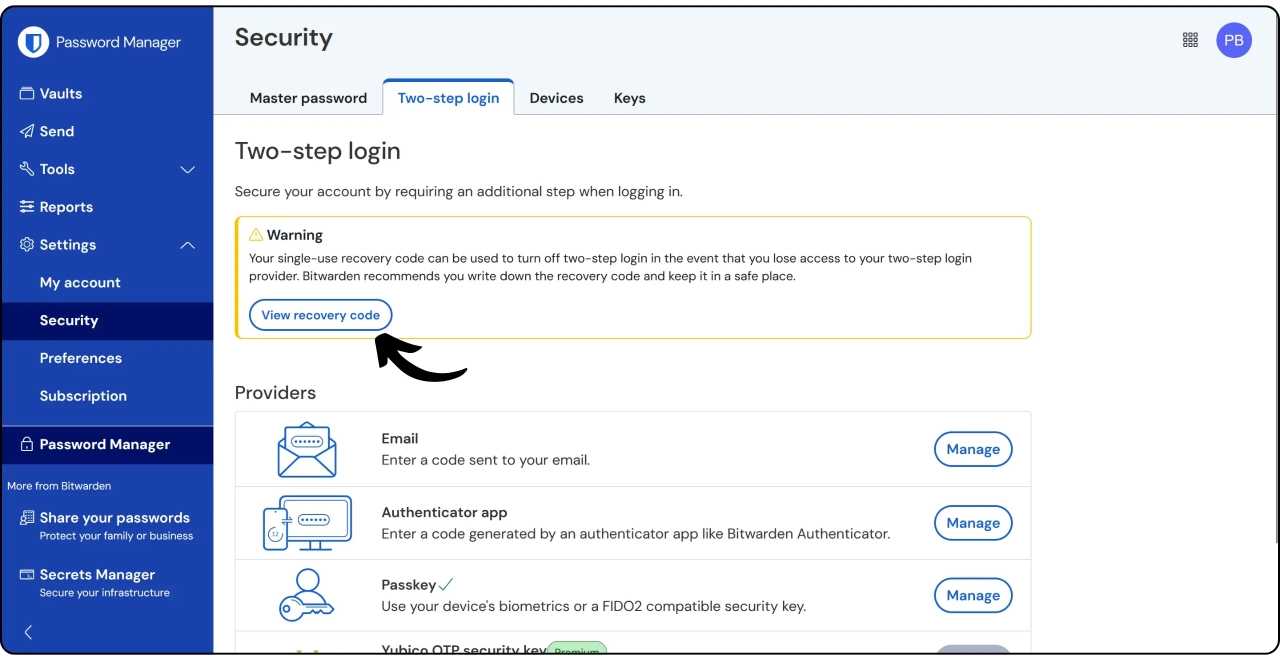Click the Tools wrench icon
1280x660 pixels.
coord(27,169)
